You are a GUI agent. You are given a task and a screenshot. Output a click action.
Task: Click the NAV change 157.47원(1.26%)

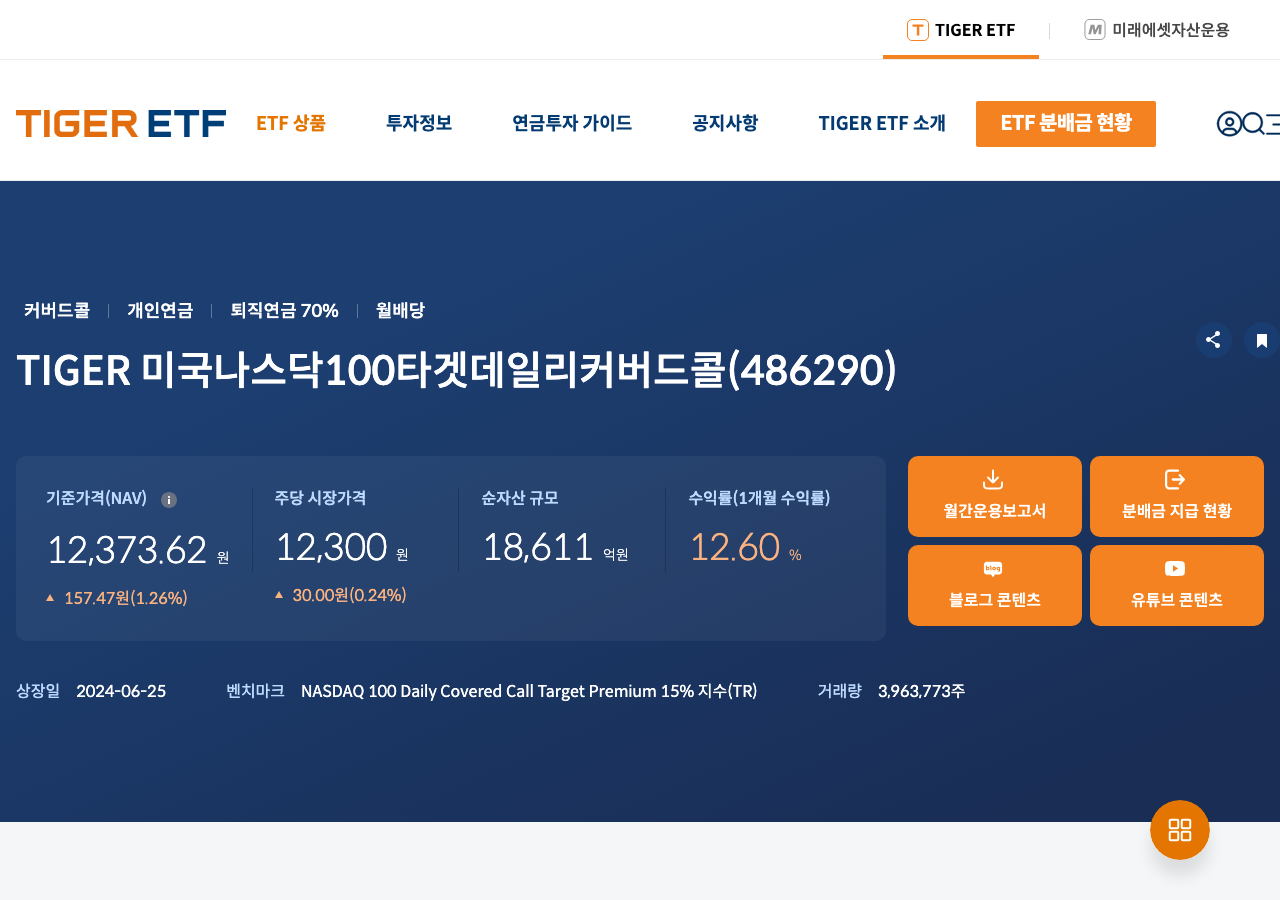(126, 598)
